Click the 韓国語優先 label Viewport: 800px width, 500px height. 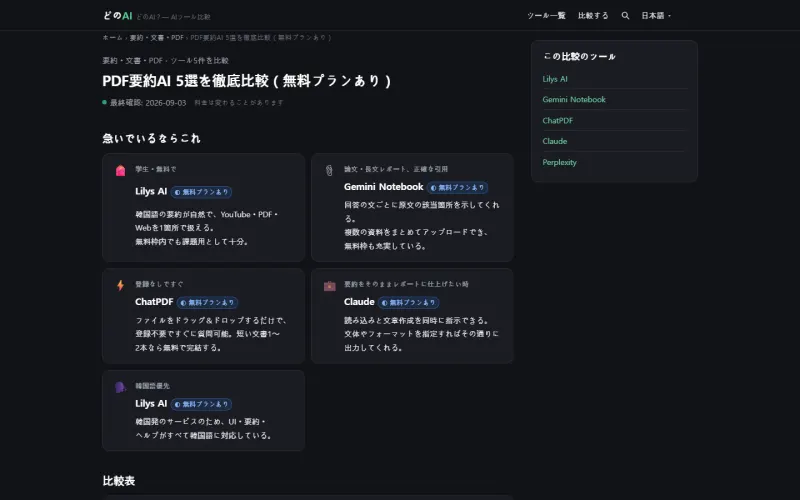(153, 386)
